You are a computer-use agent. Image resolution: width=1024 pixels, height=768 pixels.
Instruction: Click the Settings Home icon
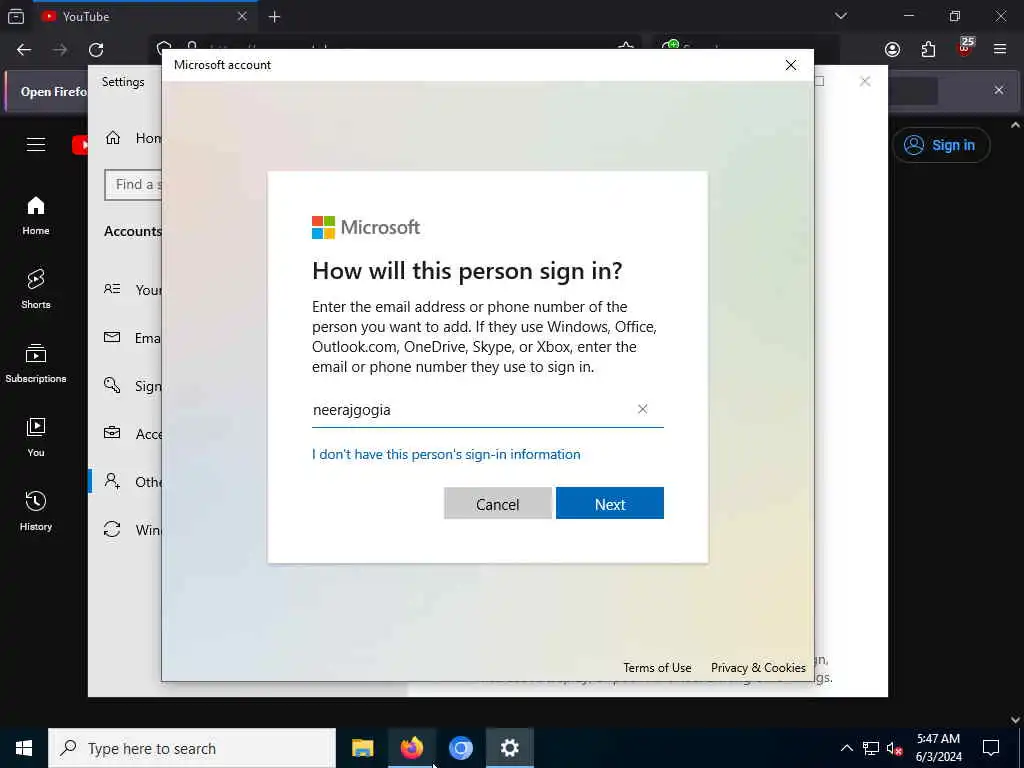click(113, 138)
